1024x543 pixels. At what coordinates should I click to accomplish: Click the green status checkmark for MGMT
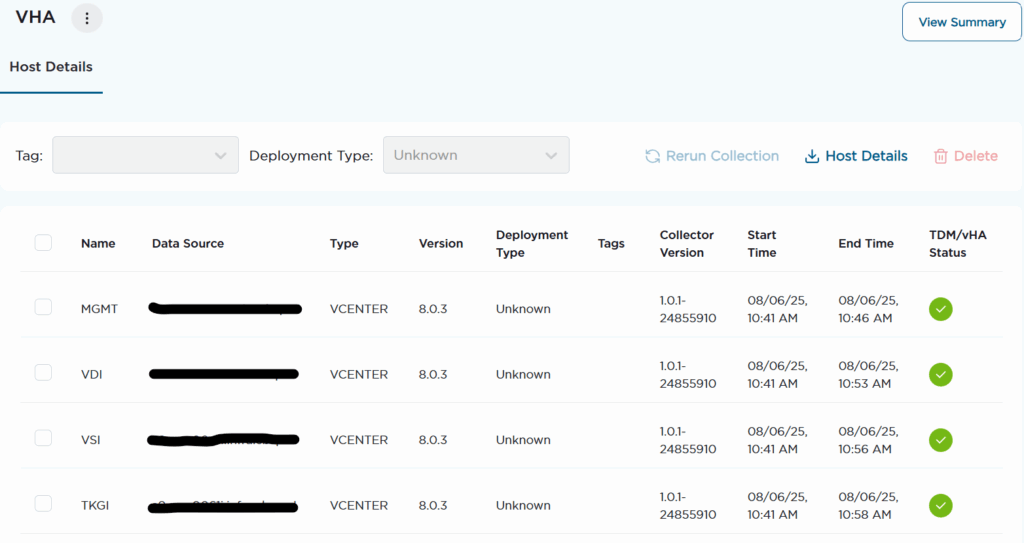[940, 309]
